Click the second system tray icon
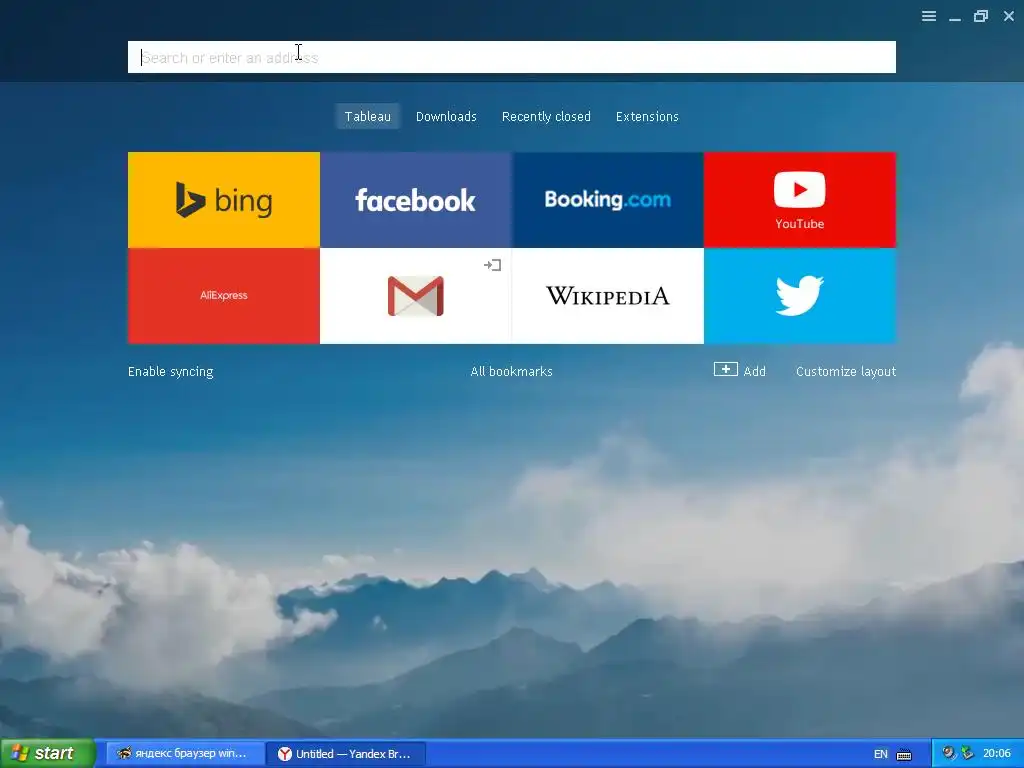Screen dimensions: 1024x768 pos(967,753)
